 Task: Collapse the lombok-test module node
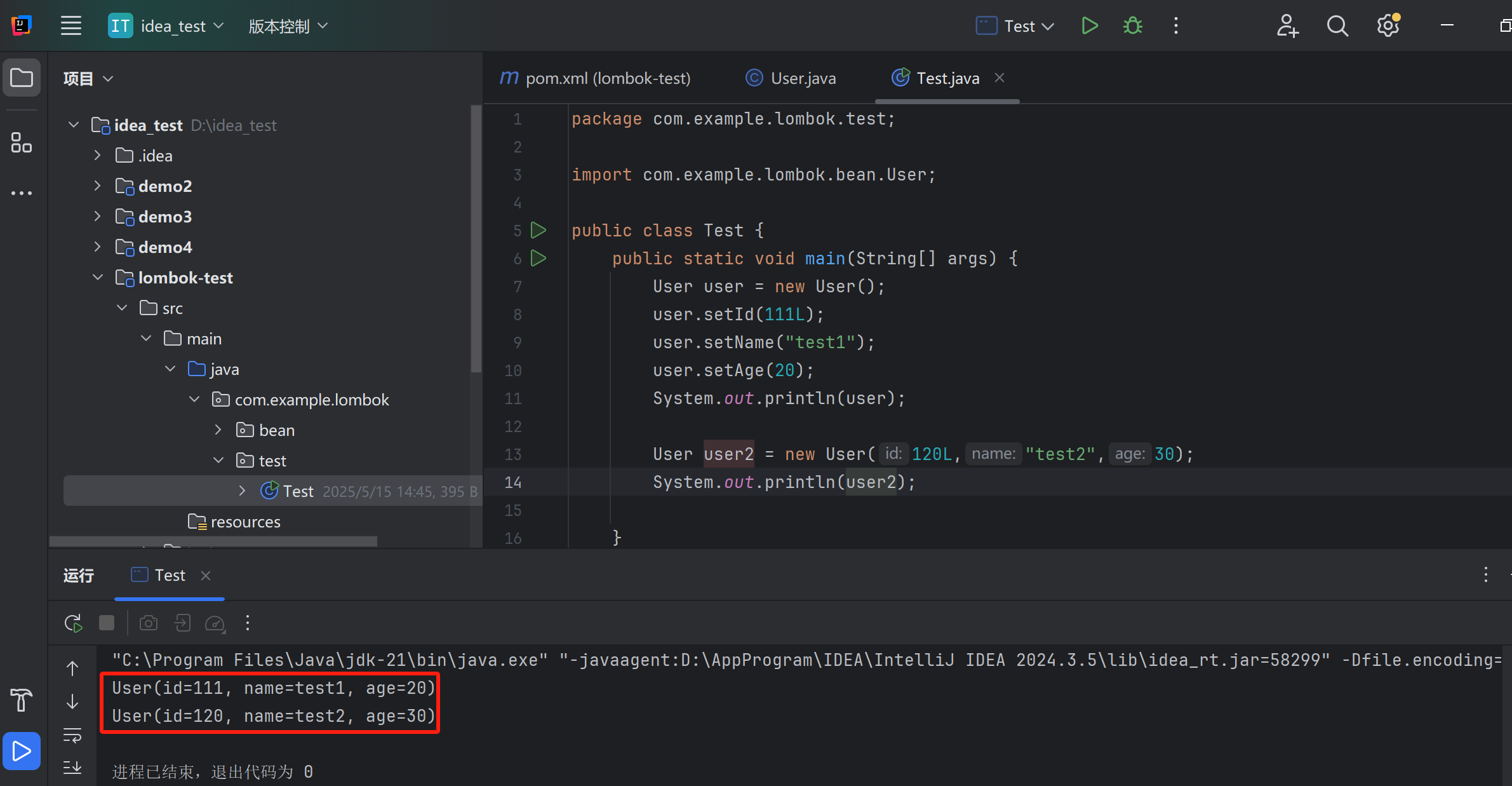click(97, 277)
